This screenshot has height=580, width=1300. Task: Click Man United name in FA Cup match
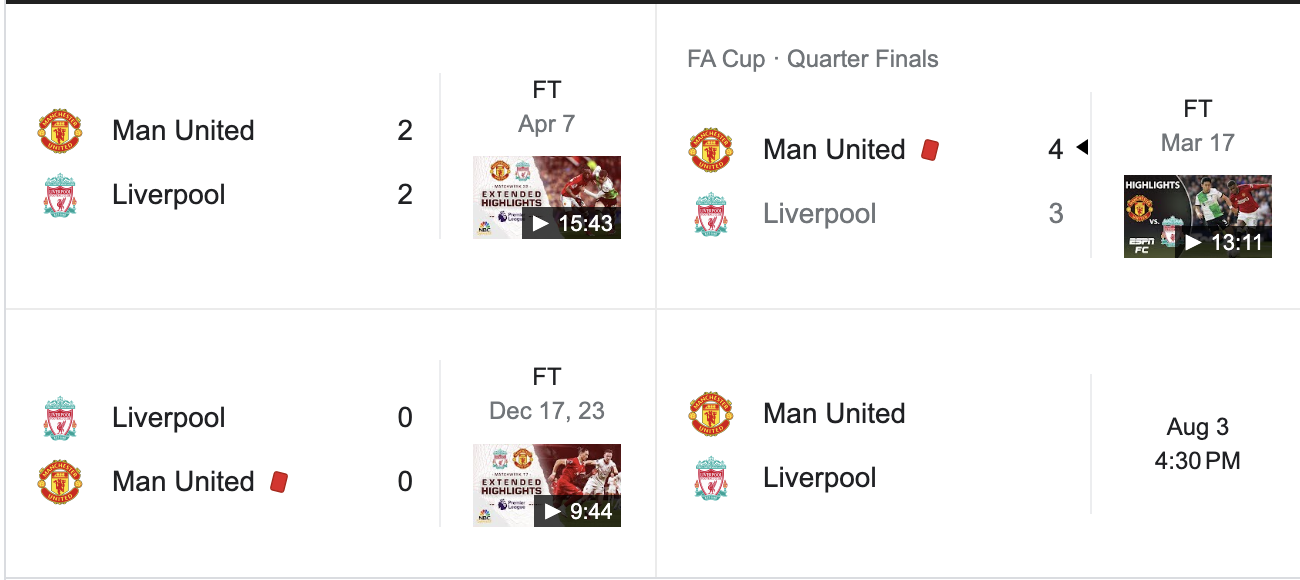[834, 150]
